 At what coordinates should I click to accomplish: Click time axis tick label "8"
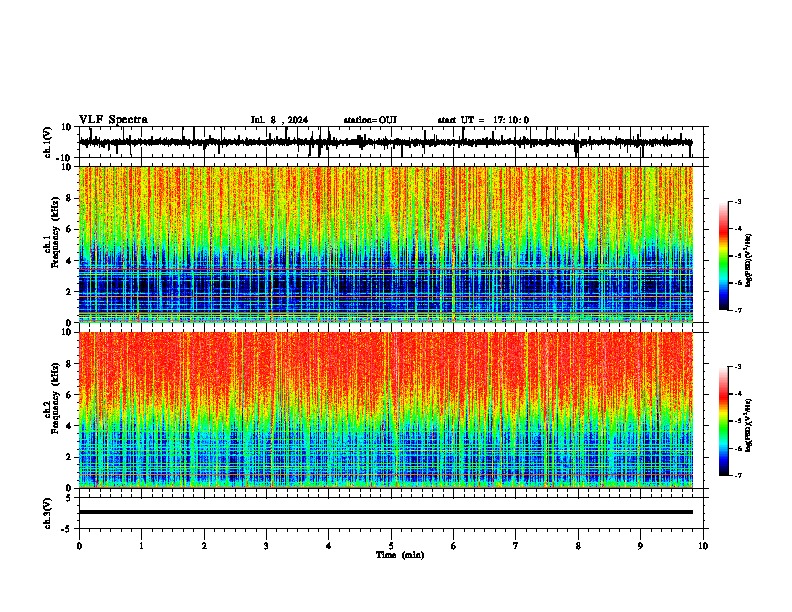click(578, 546)
